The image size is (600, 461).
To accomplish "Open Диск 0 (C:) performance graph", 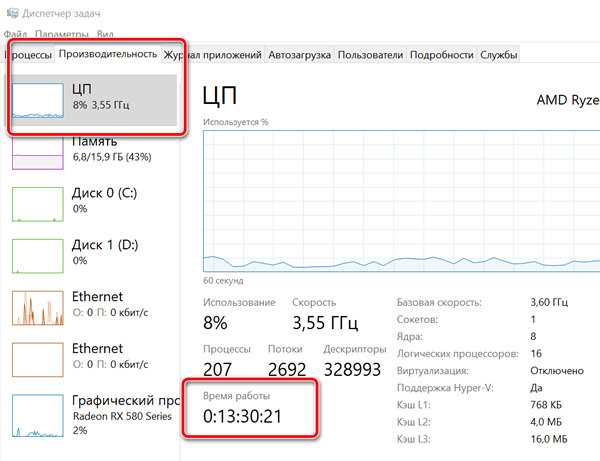I will pos(38,204).
